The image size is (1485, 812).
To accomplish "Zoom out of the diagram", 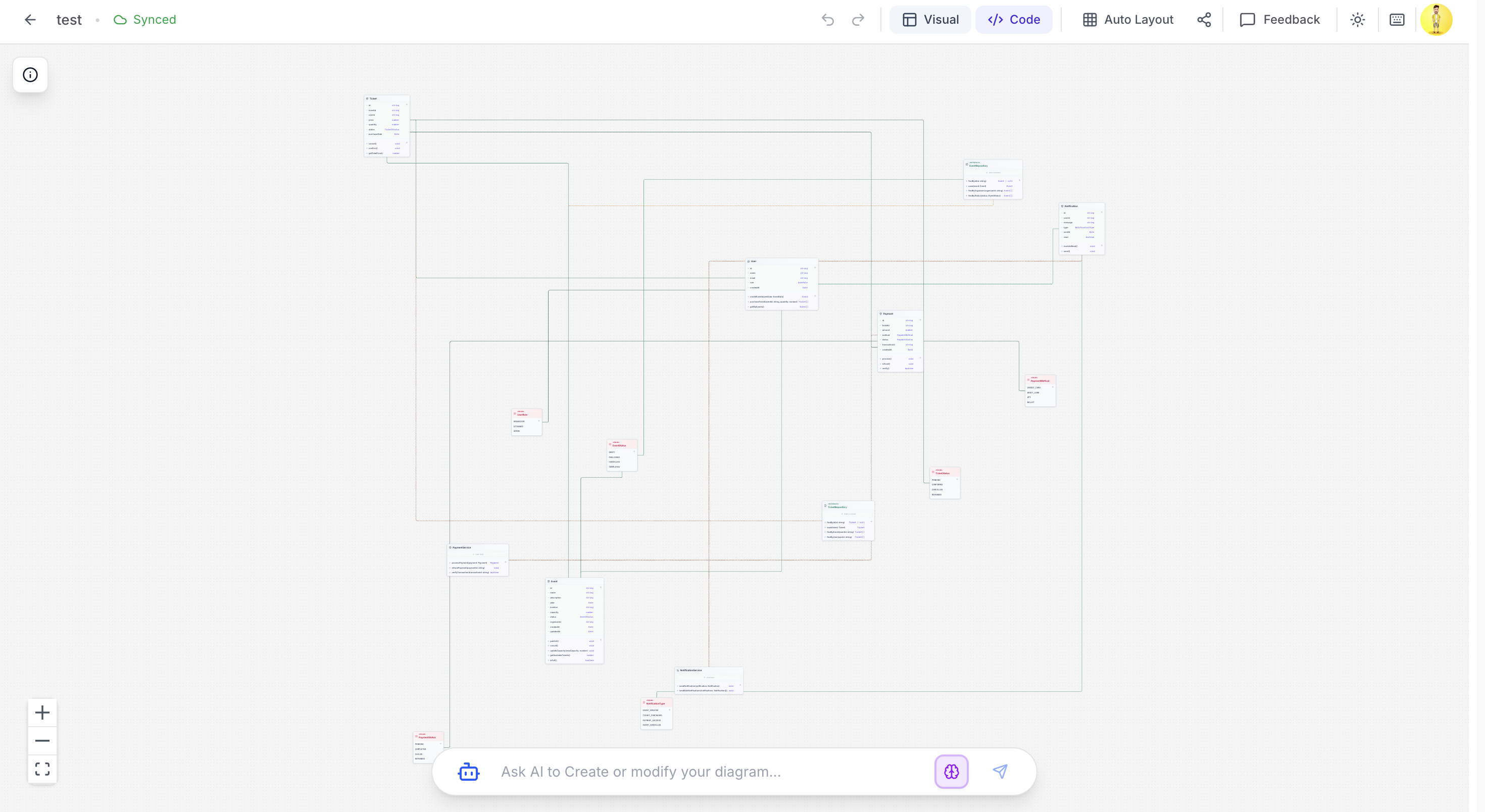I will tap(42, 740).
